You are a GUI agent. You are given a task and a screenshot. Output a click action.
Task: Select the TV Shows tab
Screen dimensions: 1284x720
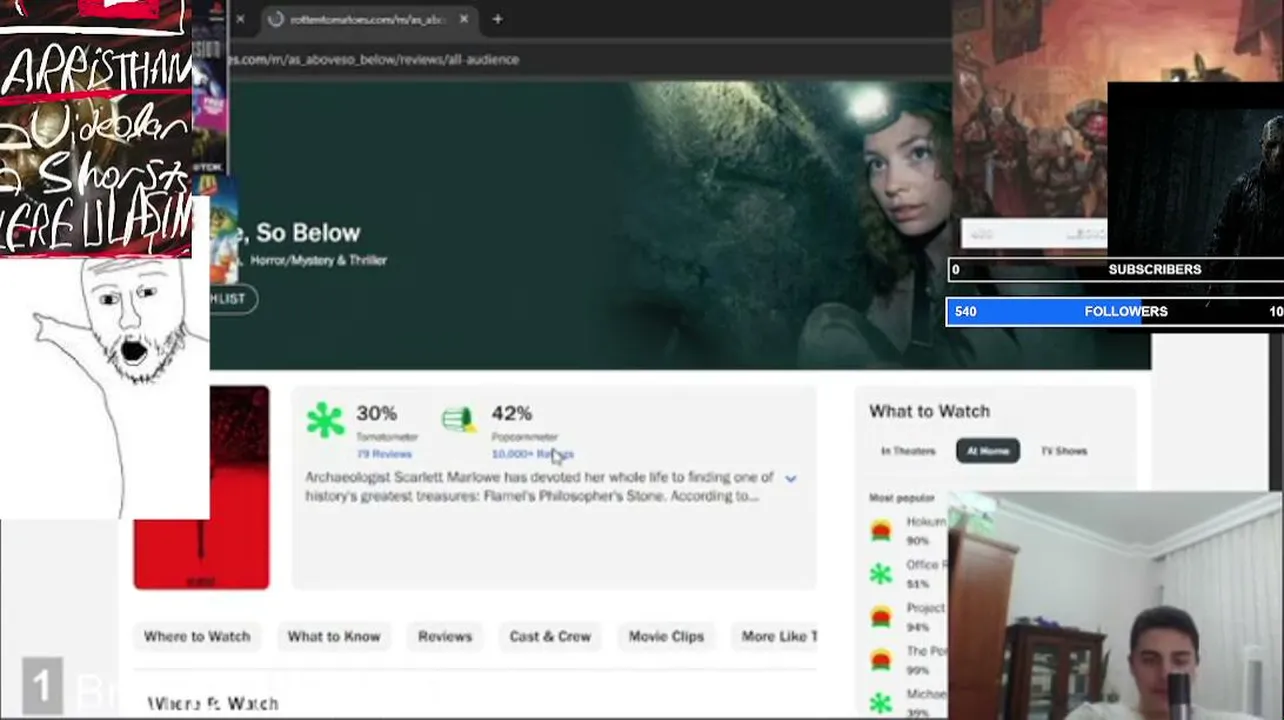pos(1064,451)
